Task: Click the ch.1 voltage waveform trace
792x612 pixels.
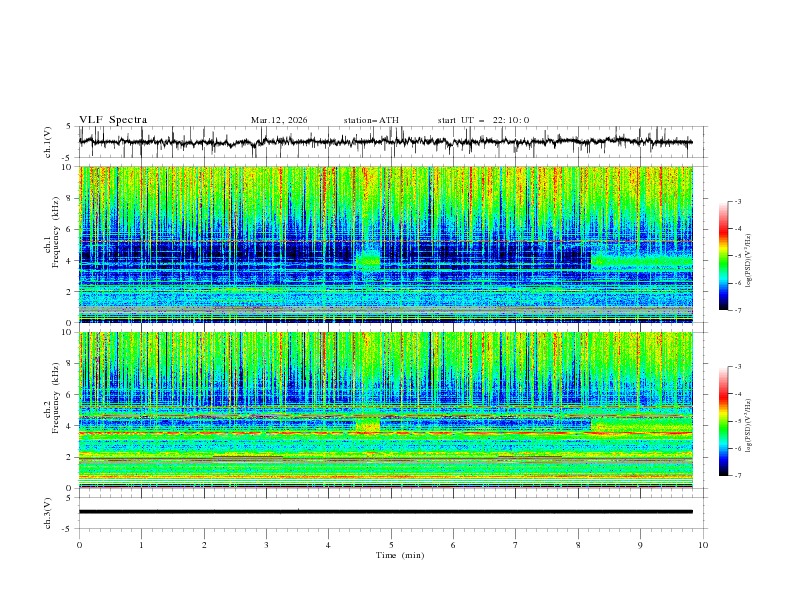Action: 385,142
